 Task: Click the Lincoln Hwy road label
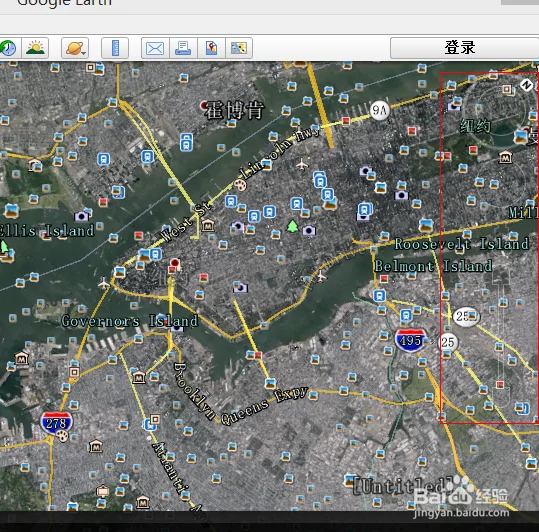280,152
